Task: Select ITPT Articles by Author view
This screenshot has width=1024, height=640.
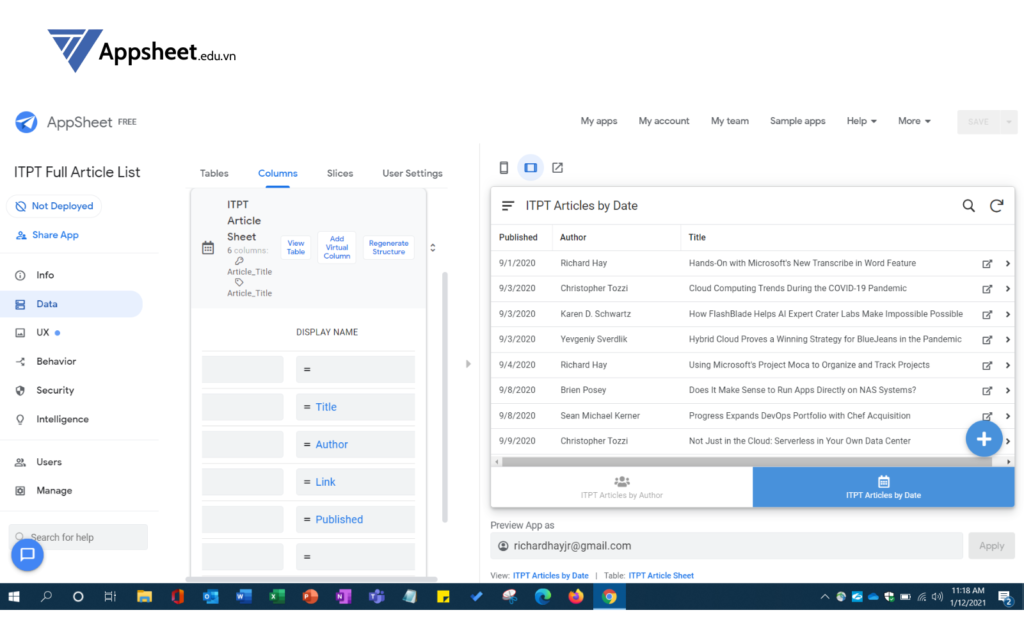Action: click(x=622, y=487)
